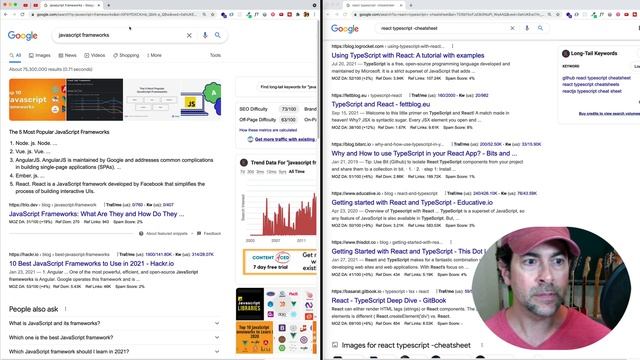Click the voice search microphone in right window
640x360 pixels.
[527, 28]
